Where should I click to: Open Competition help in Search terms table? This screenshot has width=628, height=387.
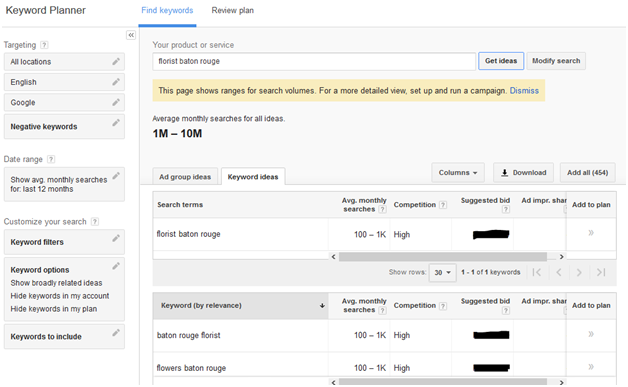(x=443, y=205)
